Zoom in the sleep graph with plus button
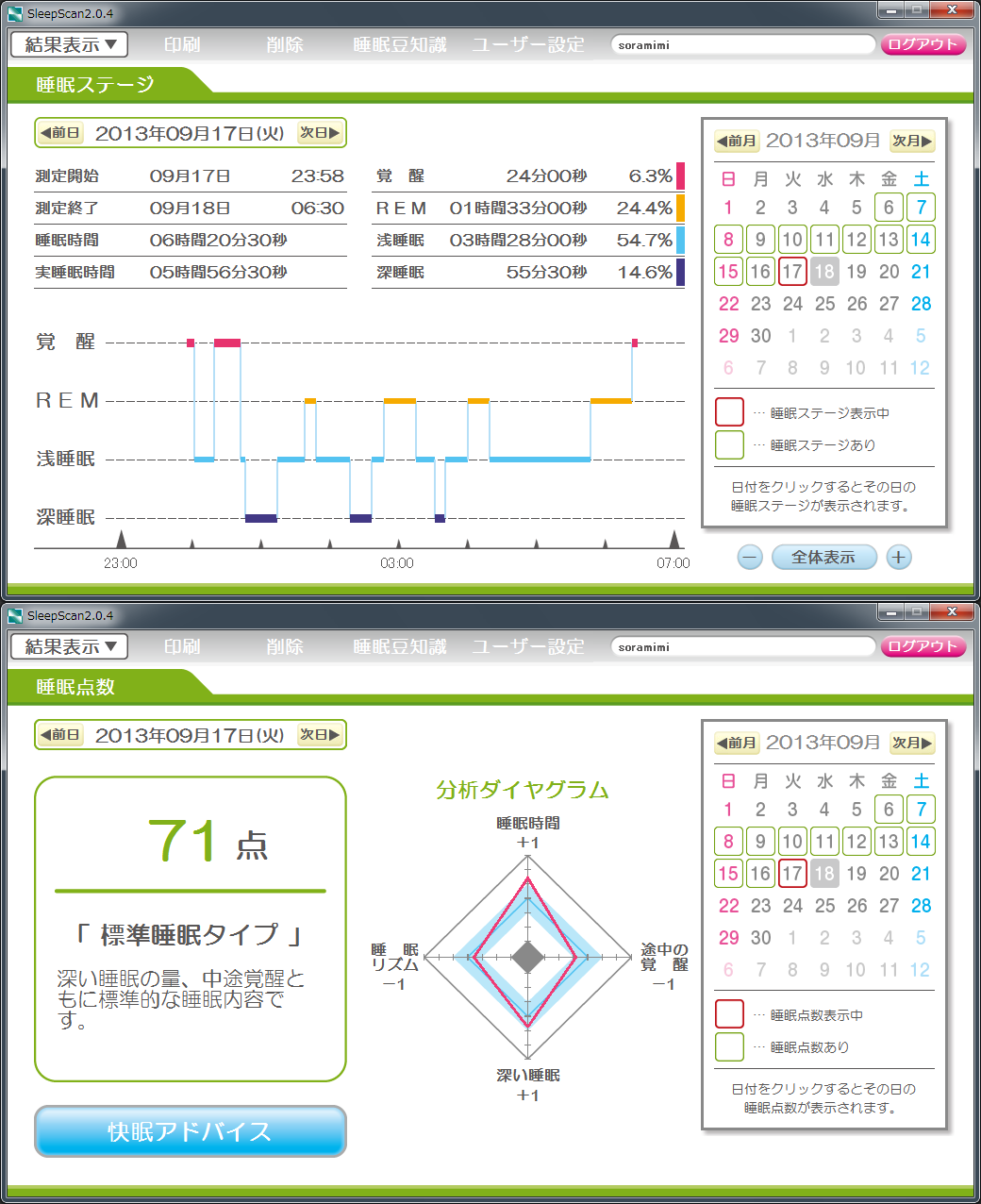The image size is (981, 1204). coord(898,558)
